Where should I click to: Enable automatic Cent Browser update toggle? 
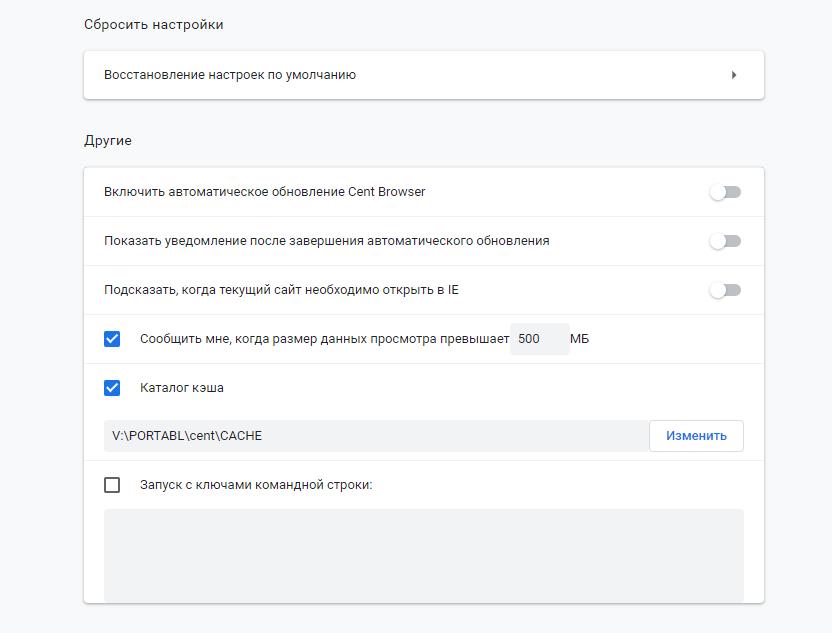pos(725,192)
